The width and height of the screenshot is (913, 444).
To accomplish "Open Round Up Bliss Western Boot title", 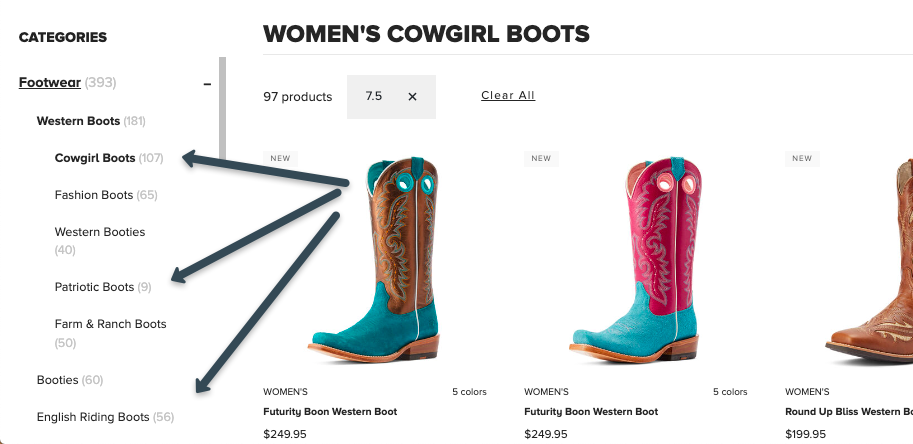I will [848, 412].
